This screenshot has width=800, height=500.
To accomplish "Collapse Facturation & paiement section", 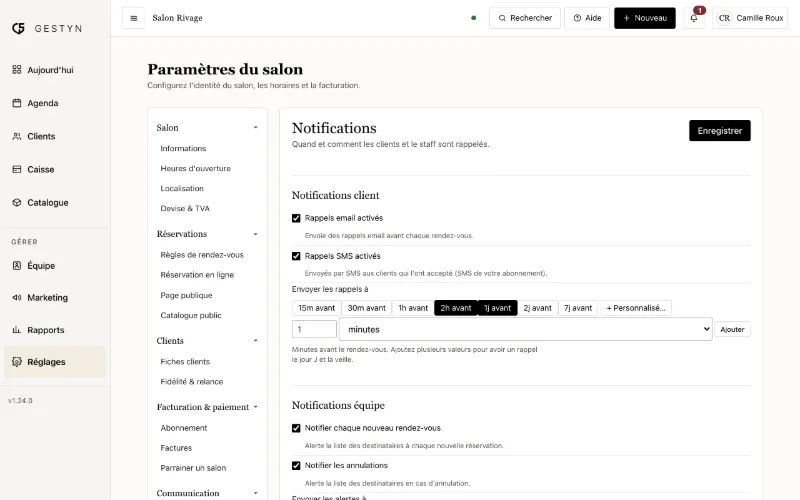I will 256,407.
